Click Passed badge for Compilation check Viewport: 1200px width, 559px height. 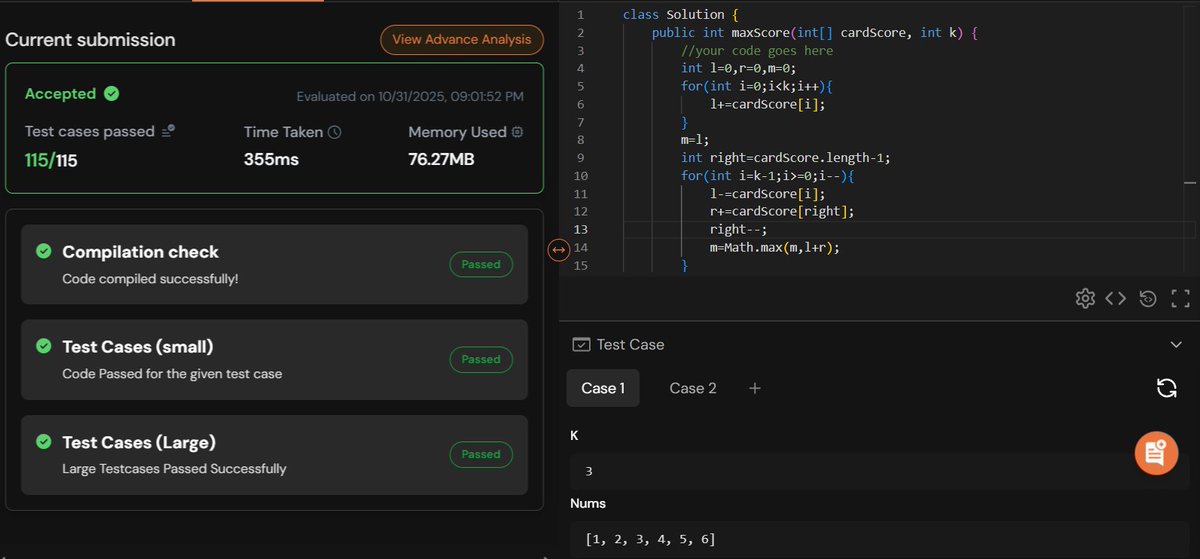point(481,265)
